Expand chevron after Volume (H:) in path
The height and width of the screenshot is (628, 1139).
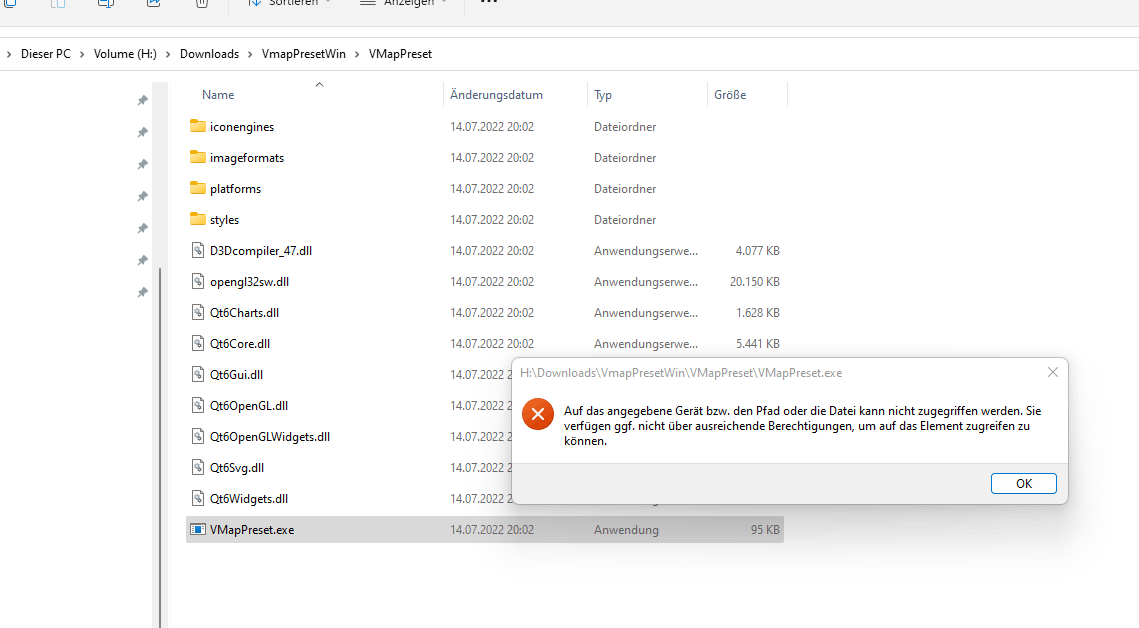(x=168, y=54)
